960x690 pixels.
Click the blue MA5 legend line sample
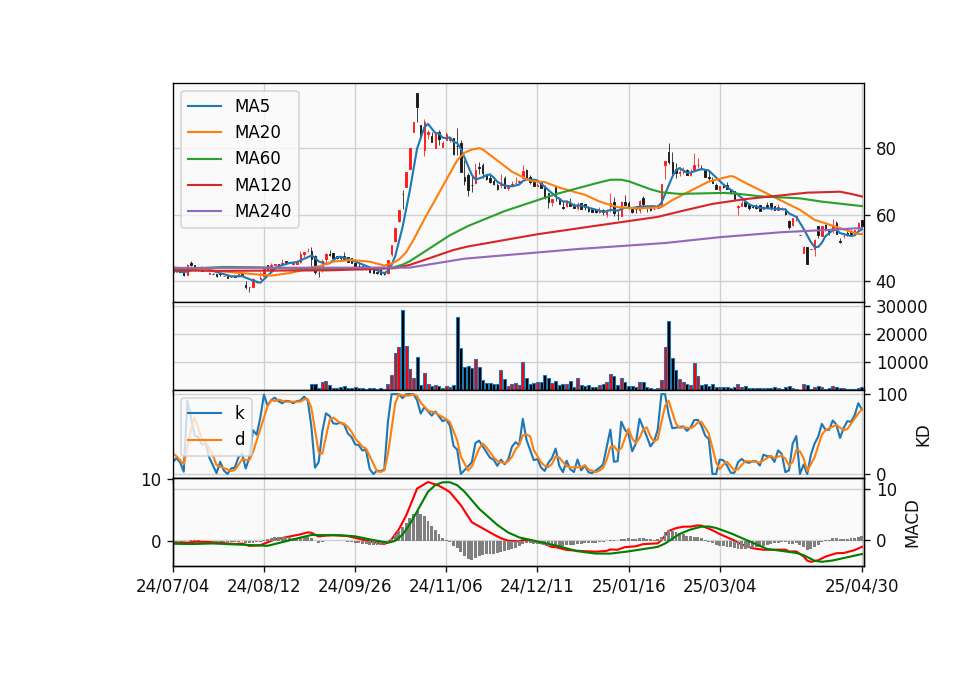[204, 106]
